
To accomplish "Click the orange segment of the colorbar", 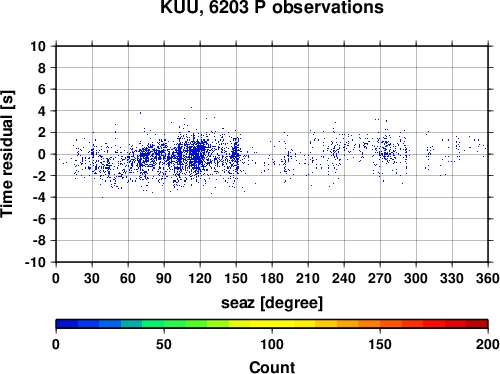I will click(369, 324).
